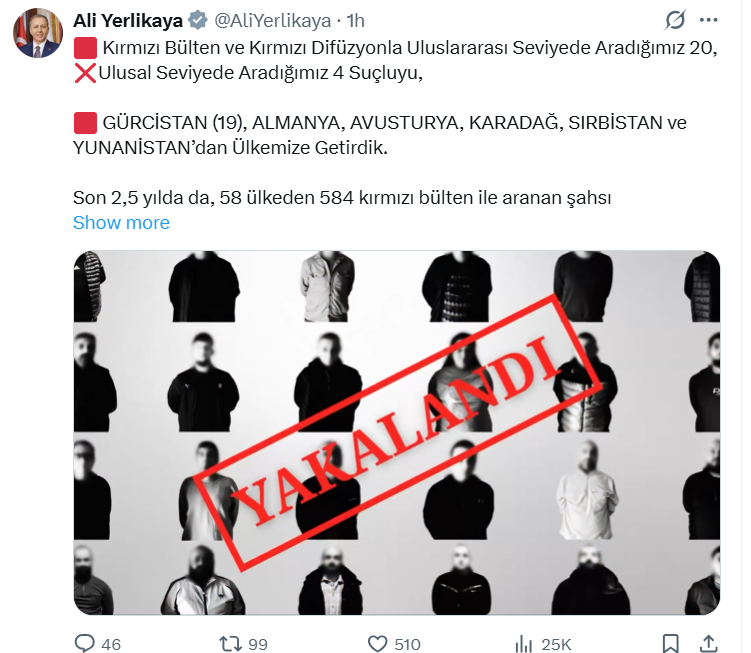
Task: Open the three-dot more options menu
Action: tap(708, 20)
